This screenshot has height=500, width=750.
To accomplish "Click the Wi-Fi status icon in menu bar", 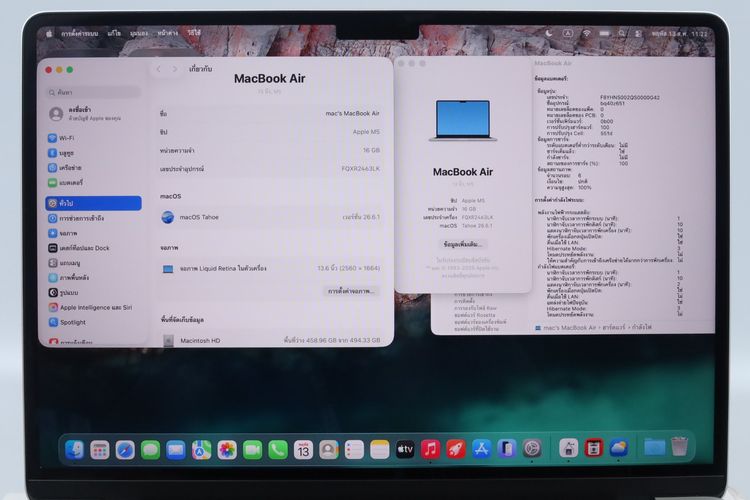I will (x=586, y=33).
